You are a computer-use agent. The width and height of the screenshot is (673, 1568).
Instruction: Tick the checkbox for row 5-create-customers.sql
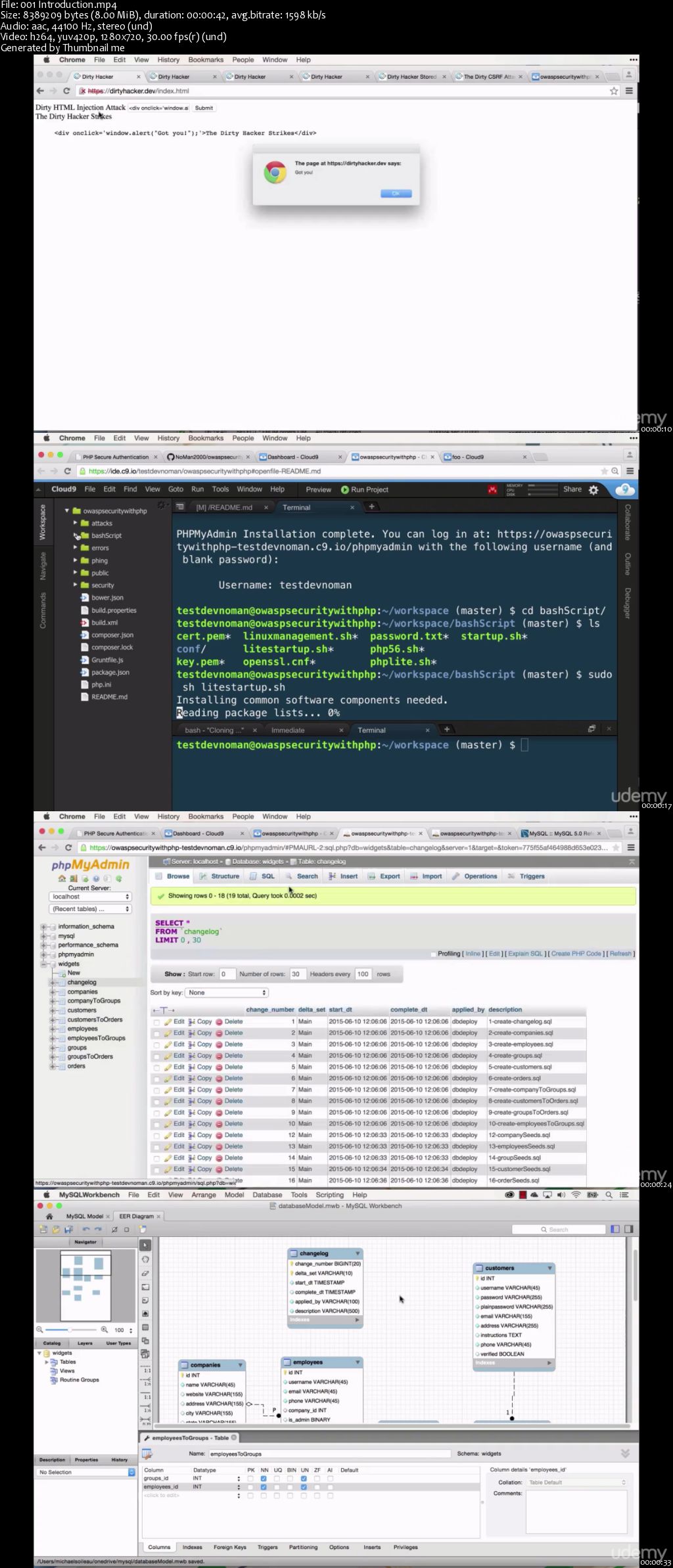point(156,1067)
